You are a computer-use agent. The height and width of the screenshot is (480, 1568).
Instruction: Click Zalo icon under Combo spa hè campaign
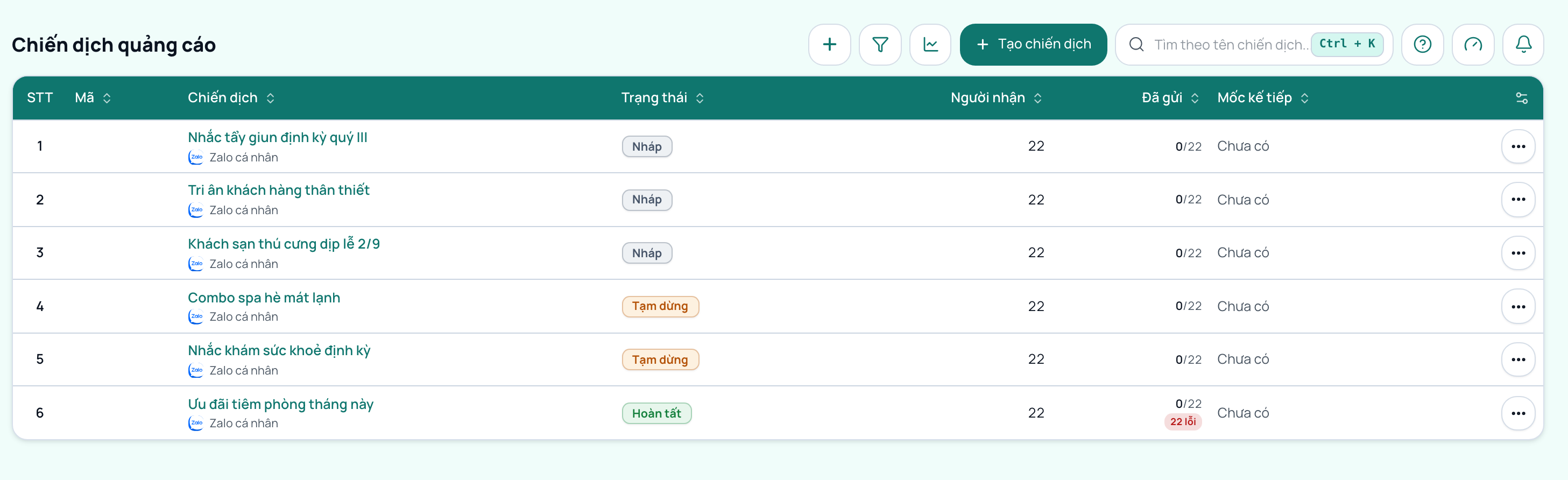(195, 317)
